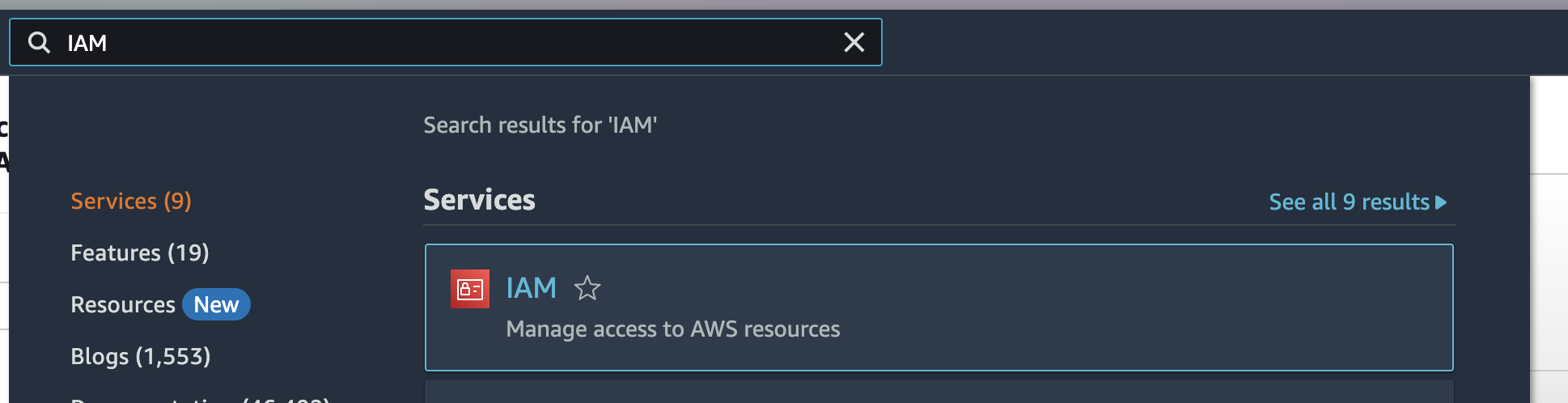Open the See all 9 results link
Viewport: 1568px width, 403px height.
tap(1349, 202)
